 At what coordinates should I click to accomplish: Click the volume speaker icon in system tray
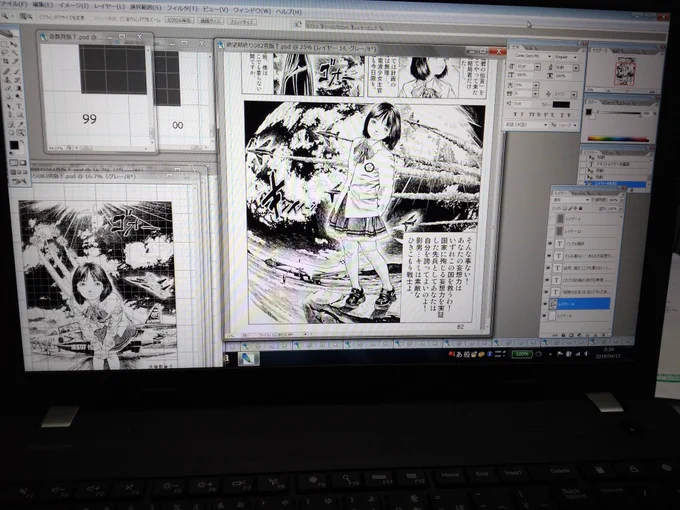click(586, 354)
